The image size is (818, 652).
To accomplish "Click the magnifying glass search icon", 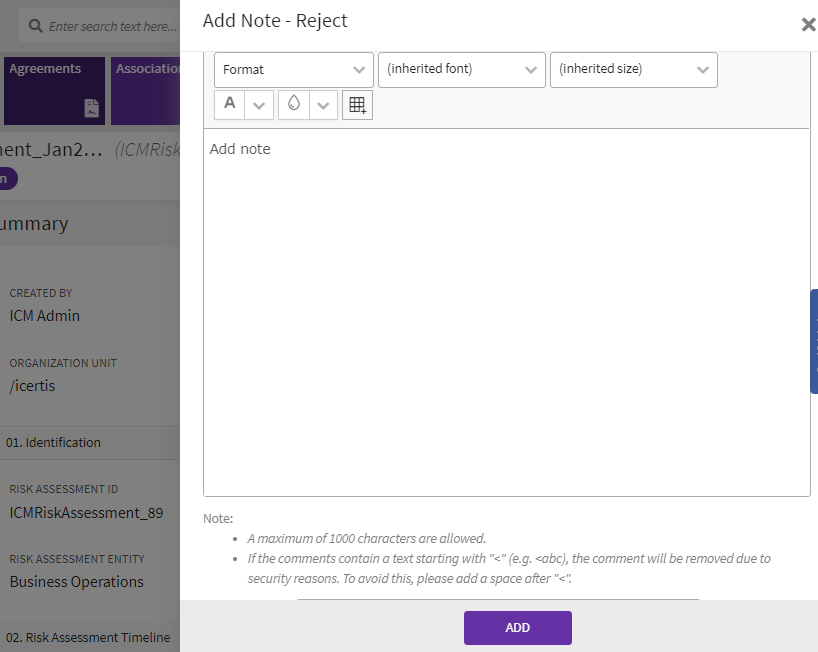I will (x=35, y=26).
